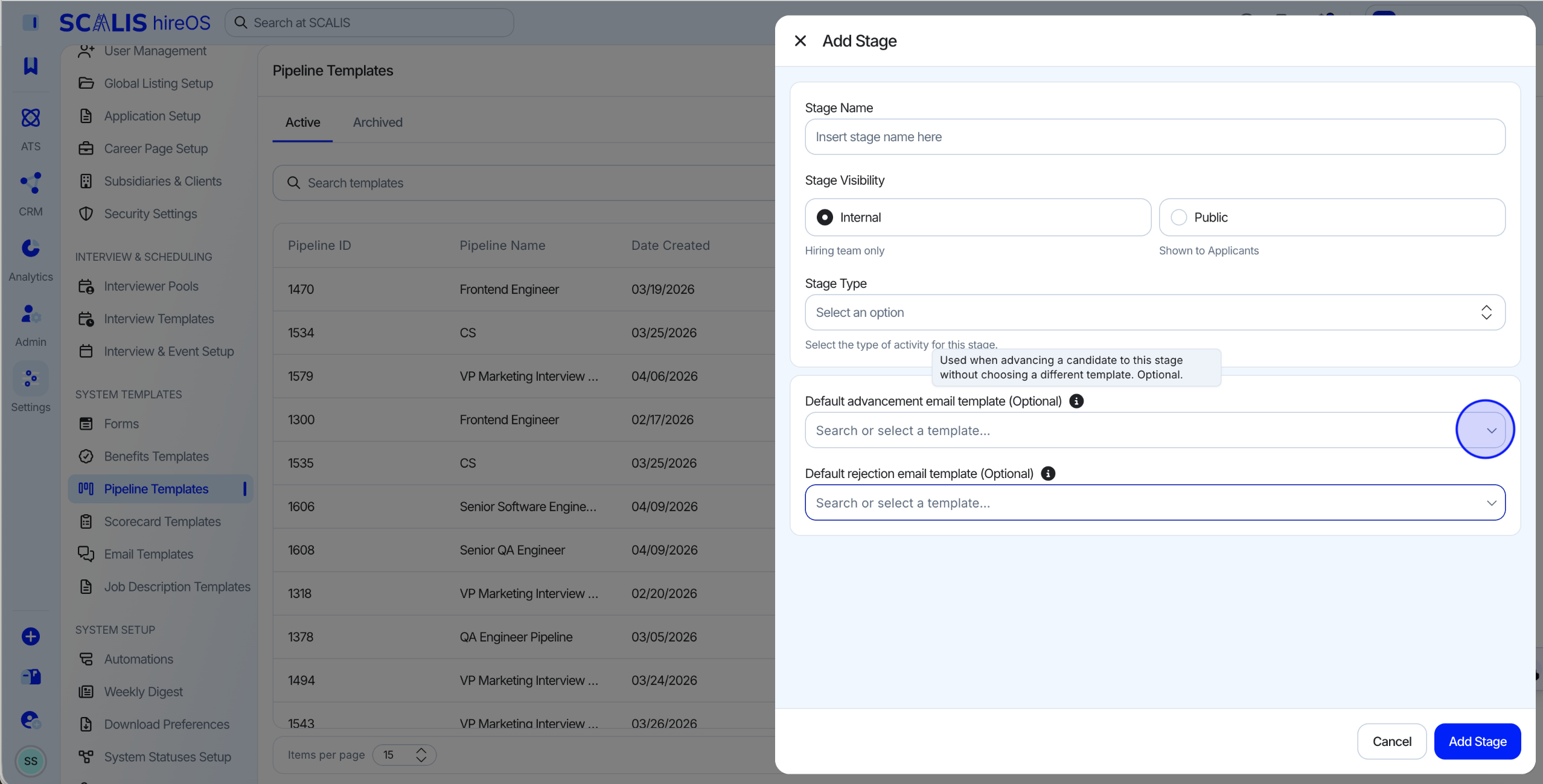Click the Search templates field
The height and width of the screenshot is (784, 1543).
[x=523, y=183]
